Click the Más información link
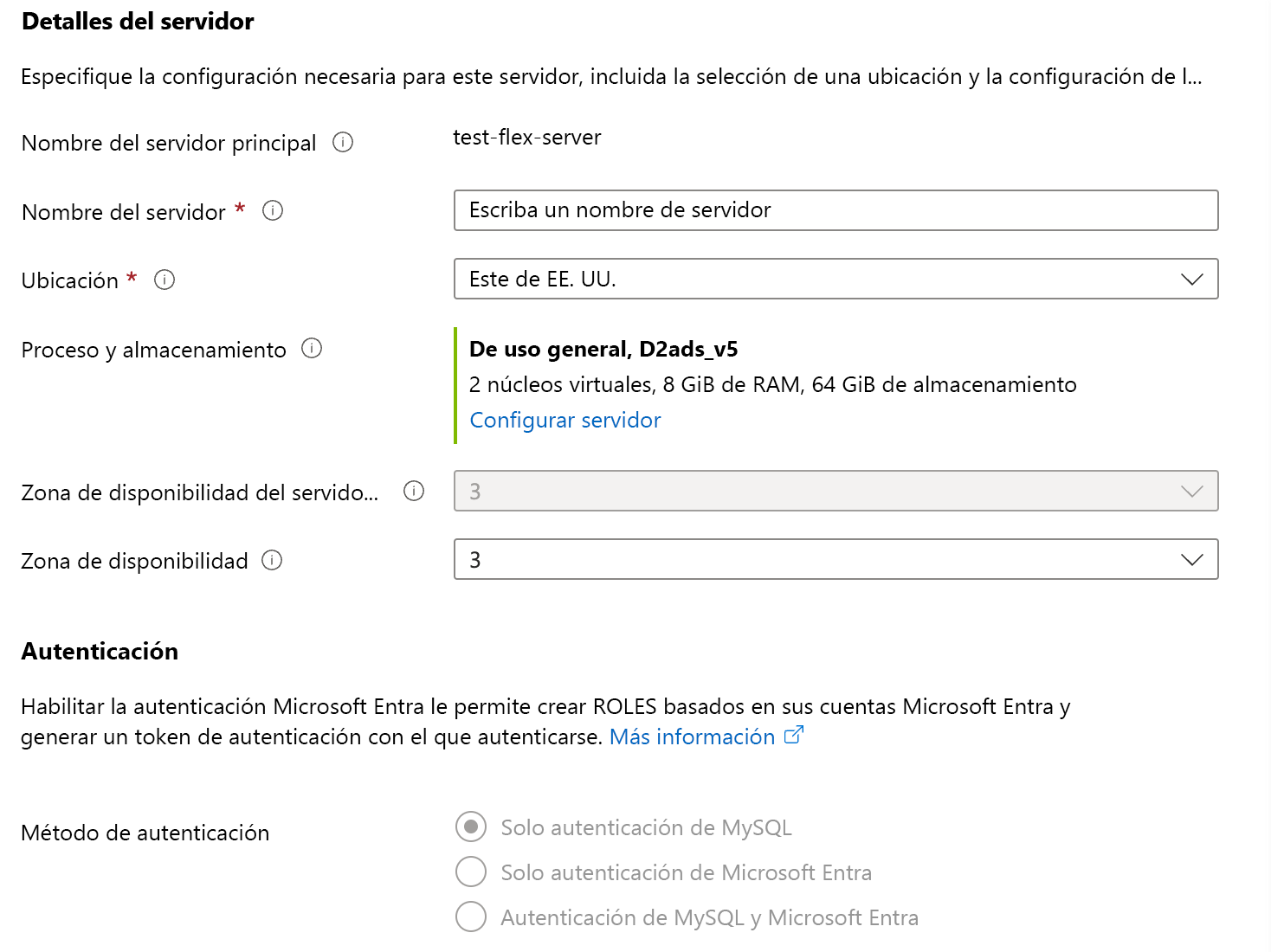This screenshot has height=952, width=1271. [692, 736]
